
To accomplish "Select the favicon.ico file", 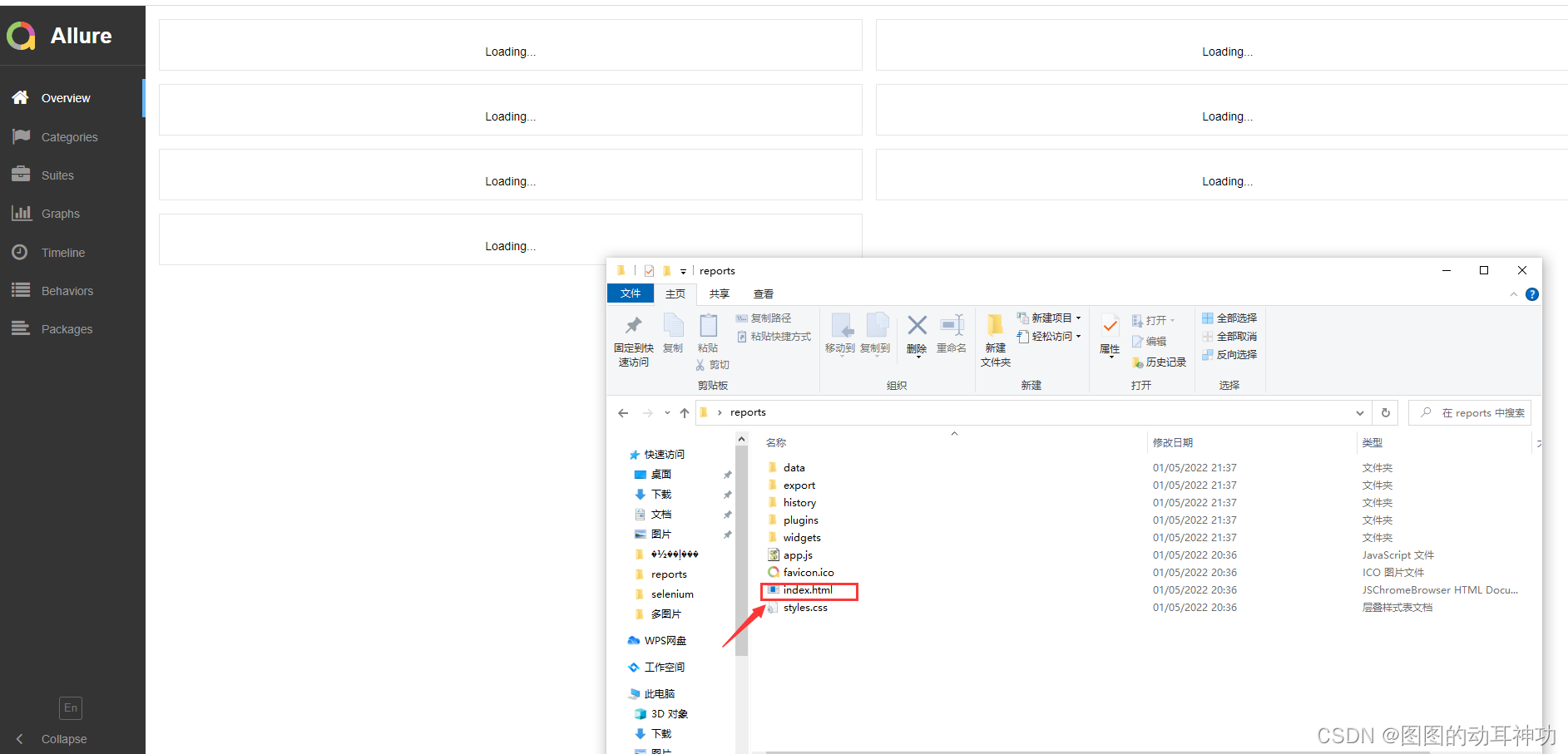I will click(x=809, y=573).
